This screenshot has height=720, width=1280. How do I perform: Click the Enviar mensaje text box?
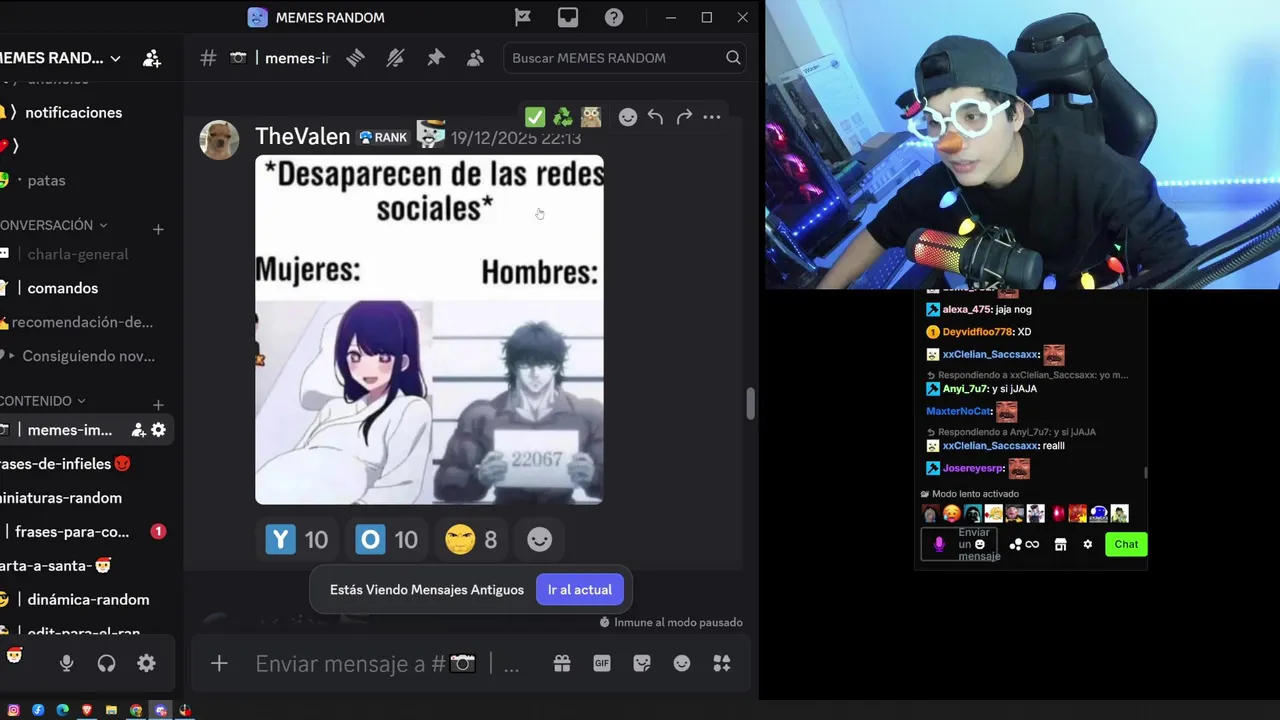(390, 663)
